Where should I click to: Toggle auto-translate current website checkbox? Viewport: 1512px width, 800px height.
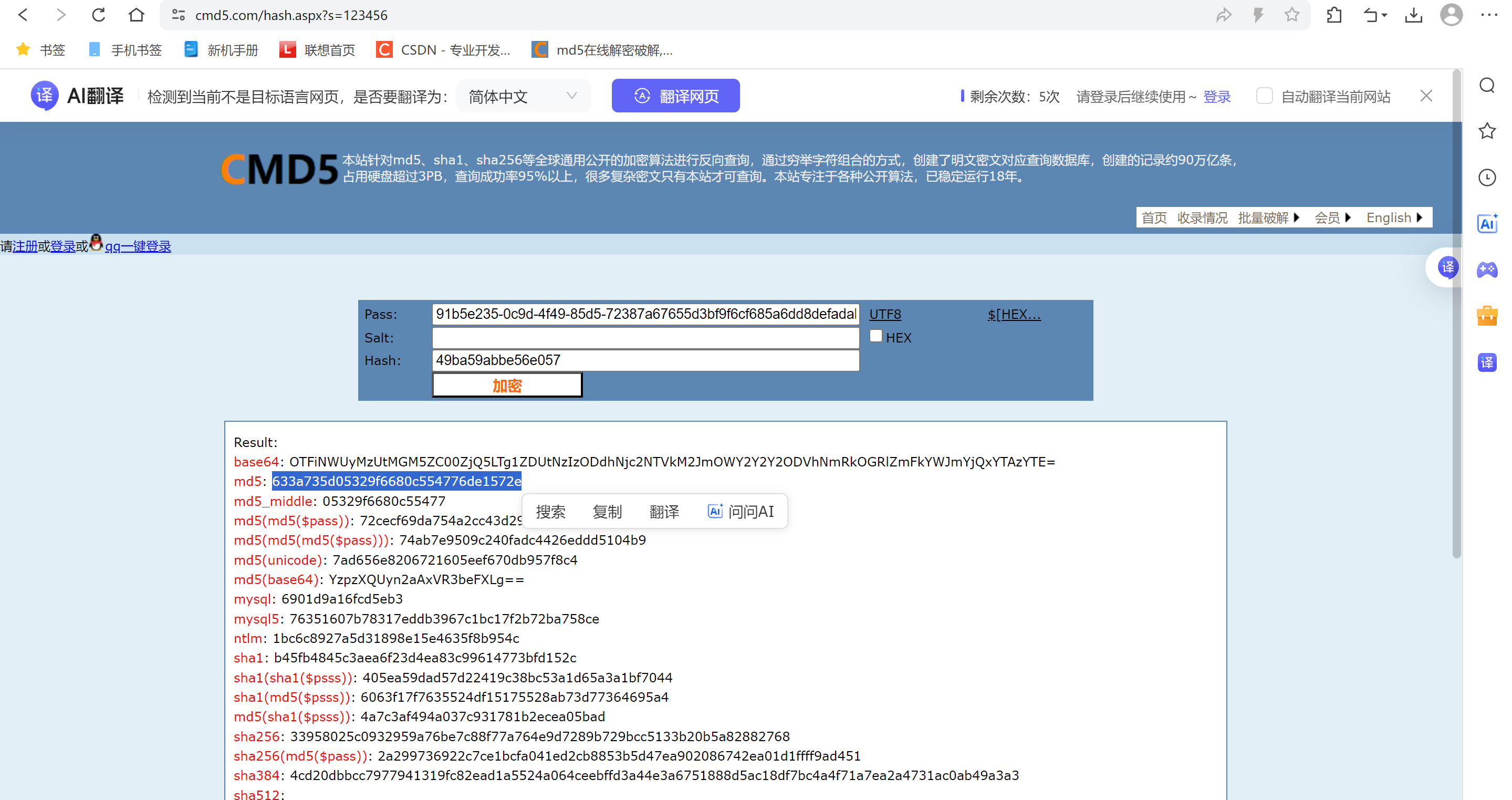(1264, 96)
